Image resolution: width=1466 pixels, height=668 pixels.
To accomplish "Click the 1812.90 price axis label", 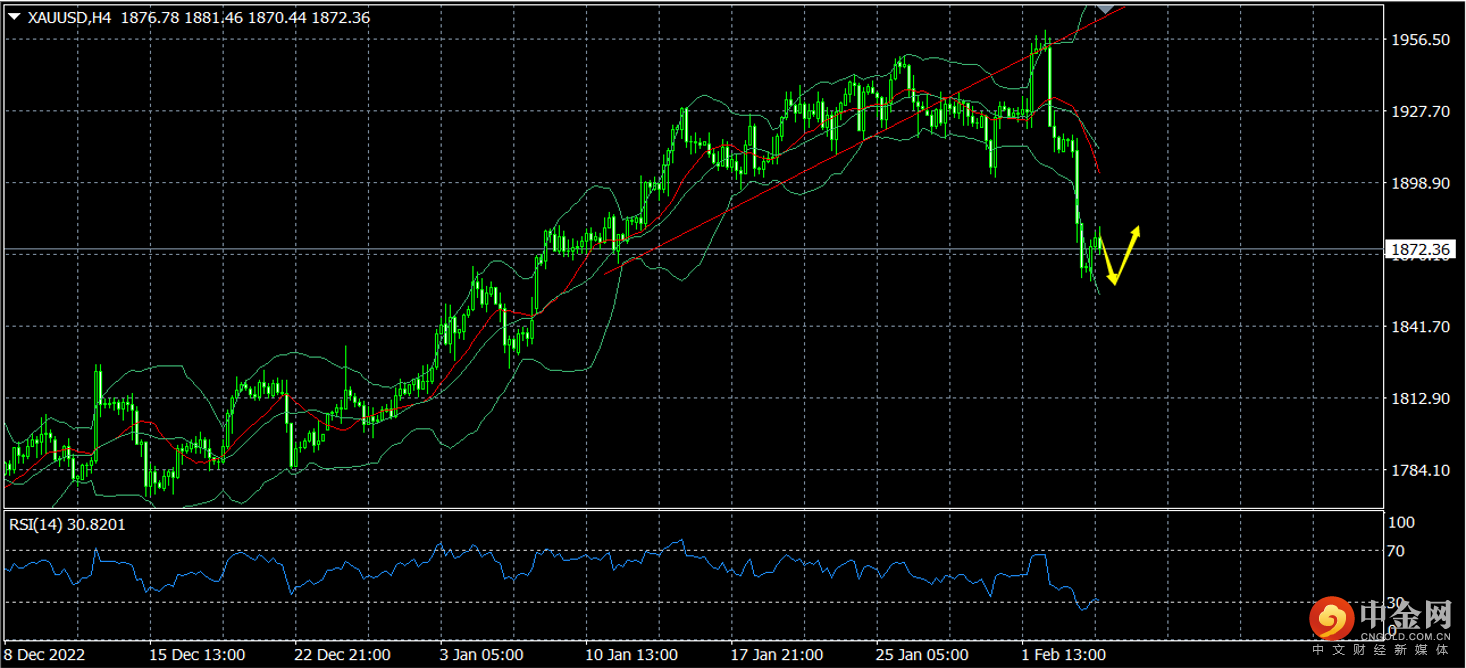I will coord(1420,399).
